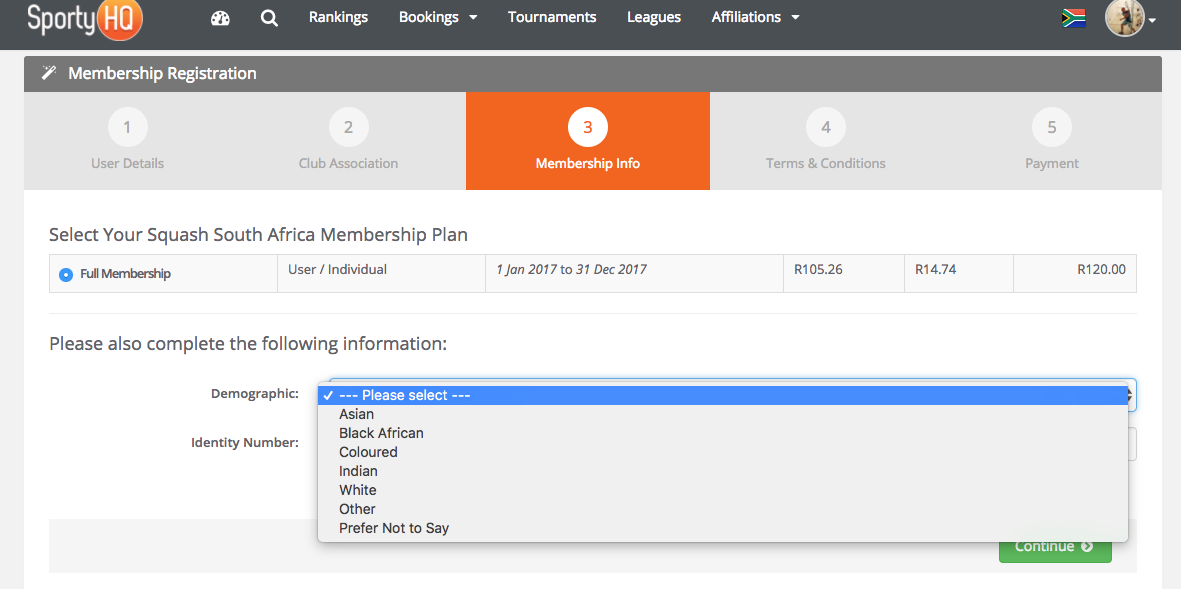Choose Indian from the Demographic list

(723, 471)
